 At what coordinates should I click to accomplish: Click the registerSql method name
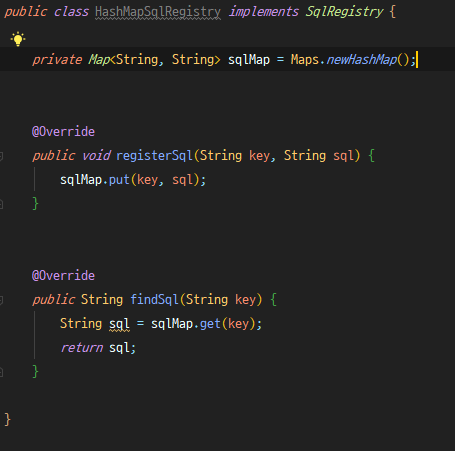(155, 156)
